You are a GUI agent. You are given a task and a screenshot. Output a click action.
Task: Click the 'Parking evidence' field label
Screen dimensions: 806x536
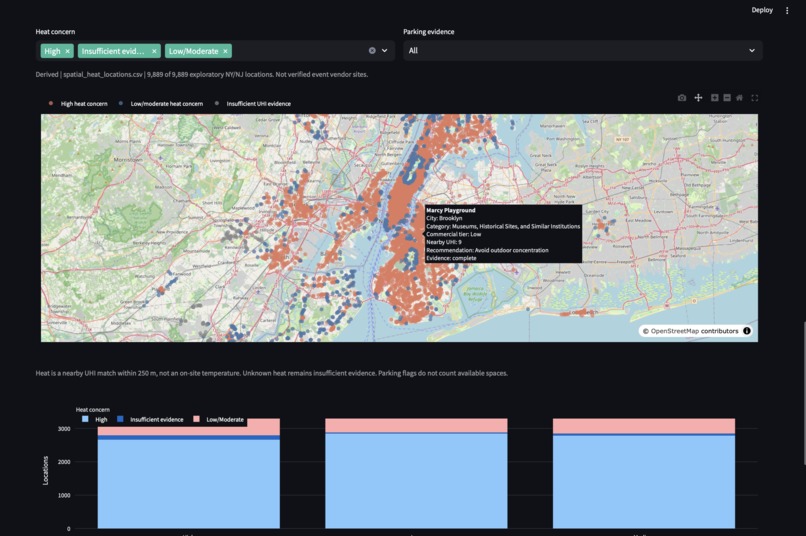[429, 31]
